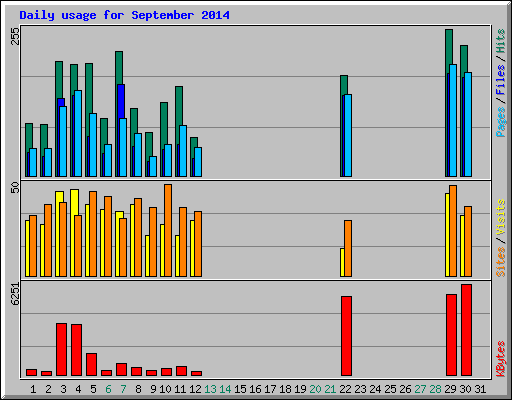Click the red KBytes bar for day 3
This screenshot has width=512, height=400.
(x=61, y=349)
